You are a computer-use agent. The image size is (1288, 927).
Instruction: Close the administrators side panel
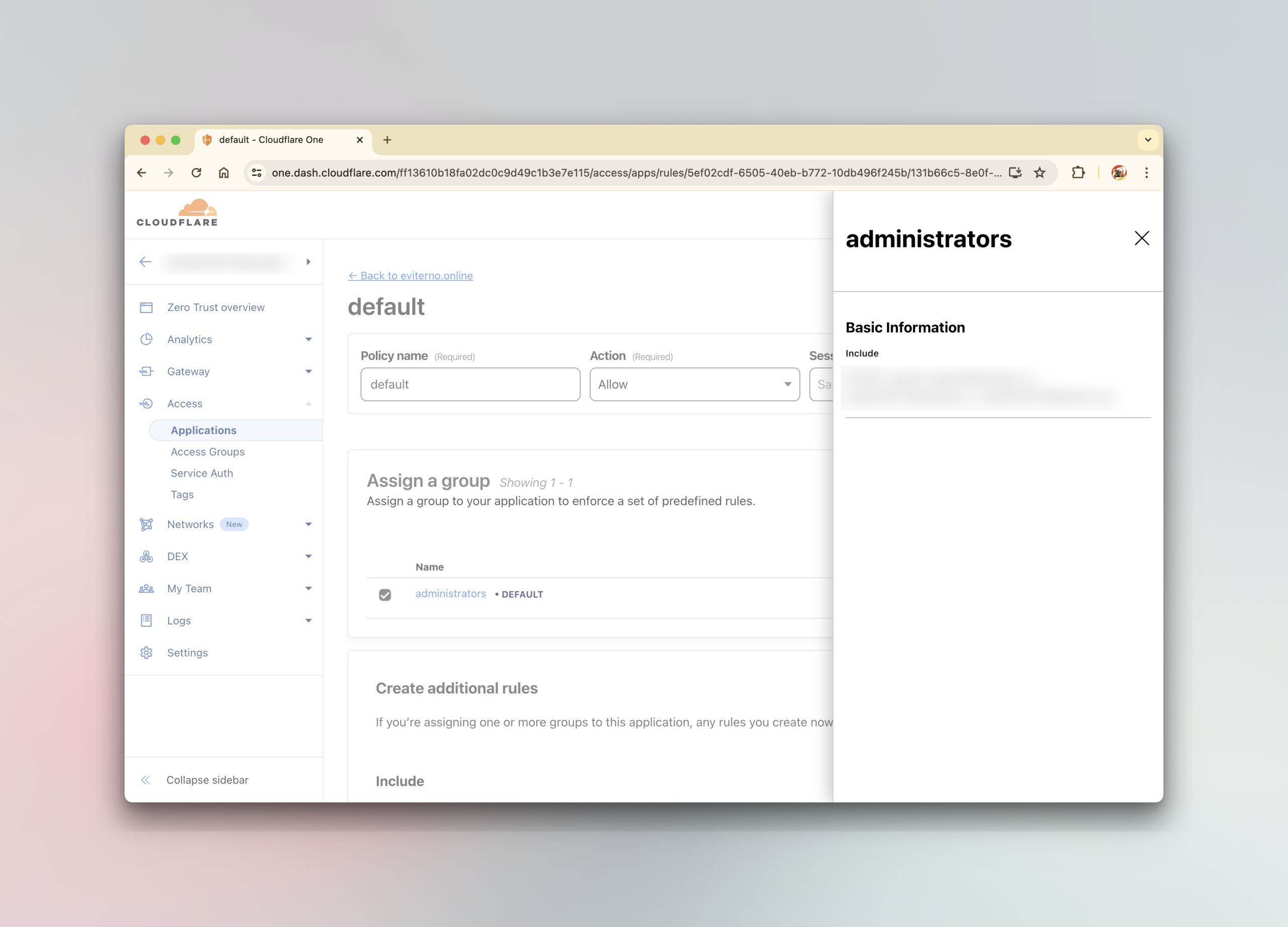click(x=1142, y=238)
